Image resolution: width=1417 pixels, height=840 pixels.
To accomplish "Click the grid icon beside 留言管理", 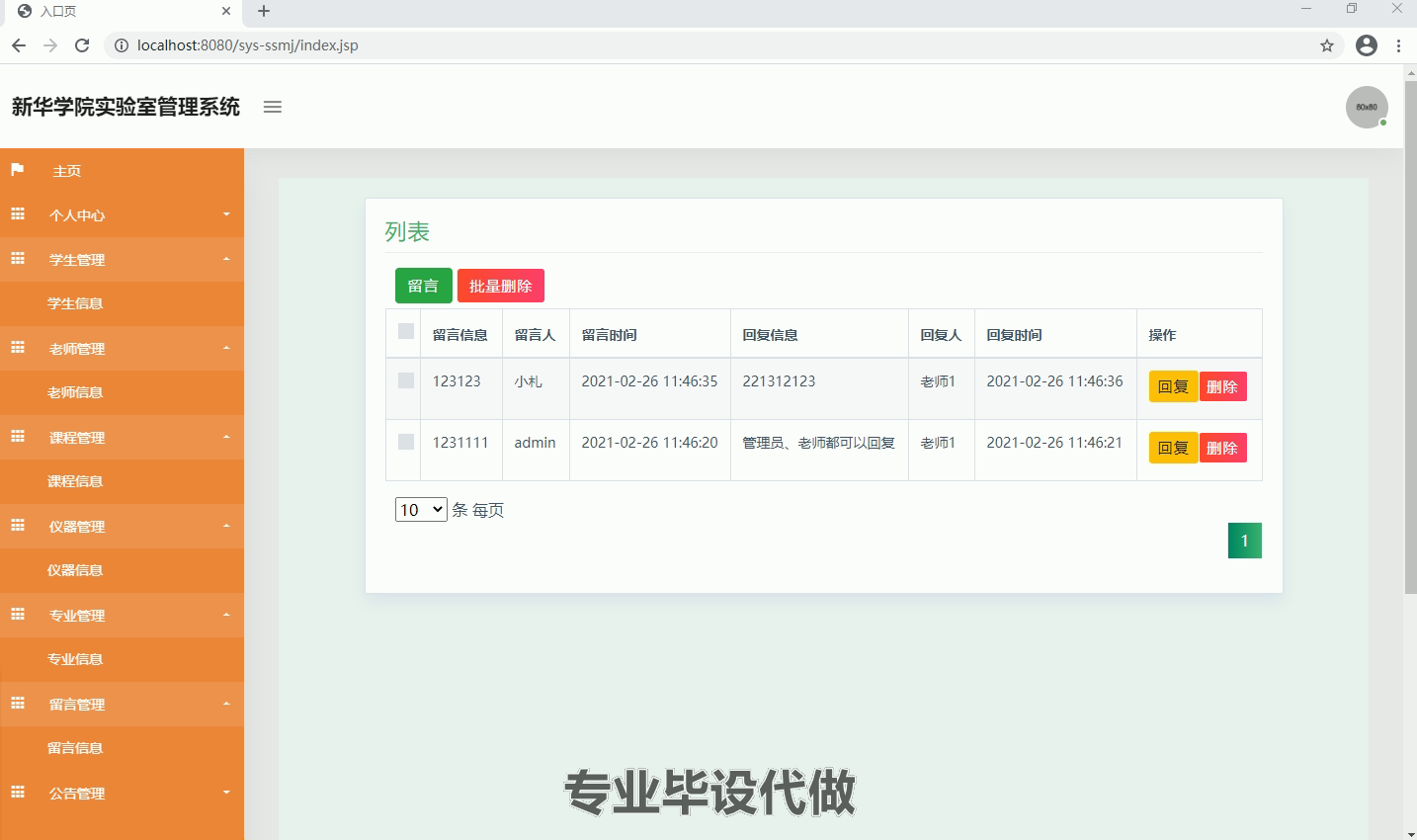I will [x=17, y=704].
